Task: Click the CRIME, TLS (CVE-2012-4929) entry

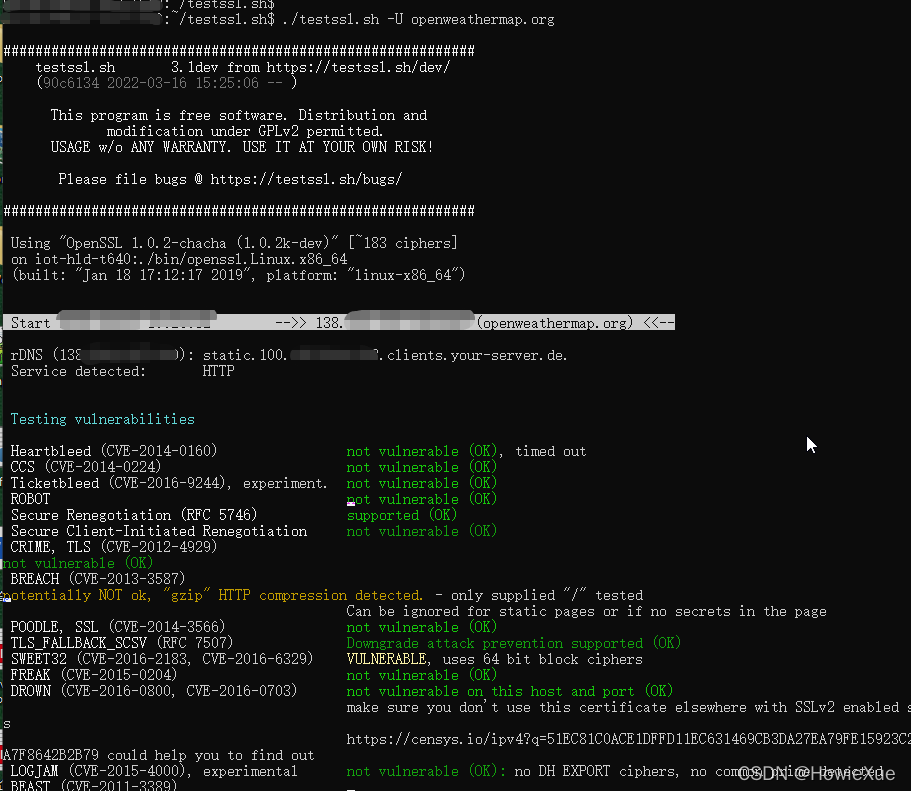Action: click(x=113, y=547)
